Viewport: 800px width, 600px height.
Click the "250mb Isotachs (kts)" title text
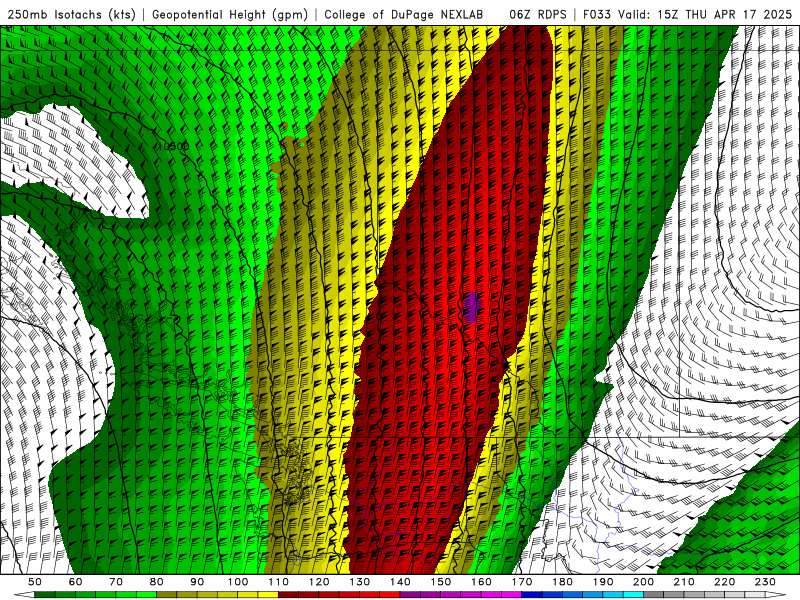(71, 14)
